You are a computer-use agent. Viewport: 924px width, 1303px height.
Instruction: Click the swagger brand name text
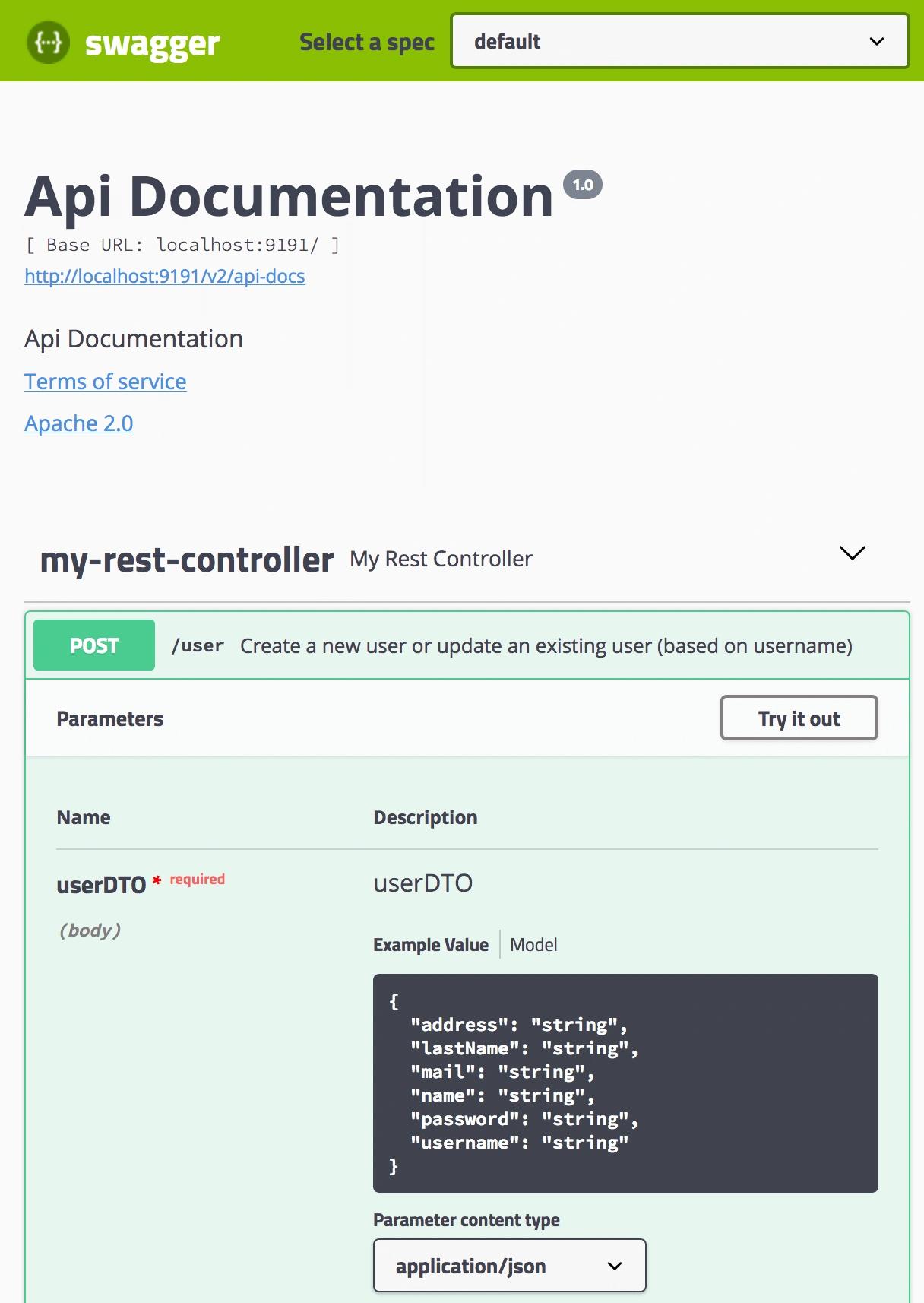click(152, 44)
